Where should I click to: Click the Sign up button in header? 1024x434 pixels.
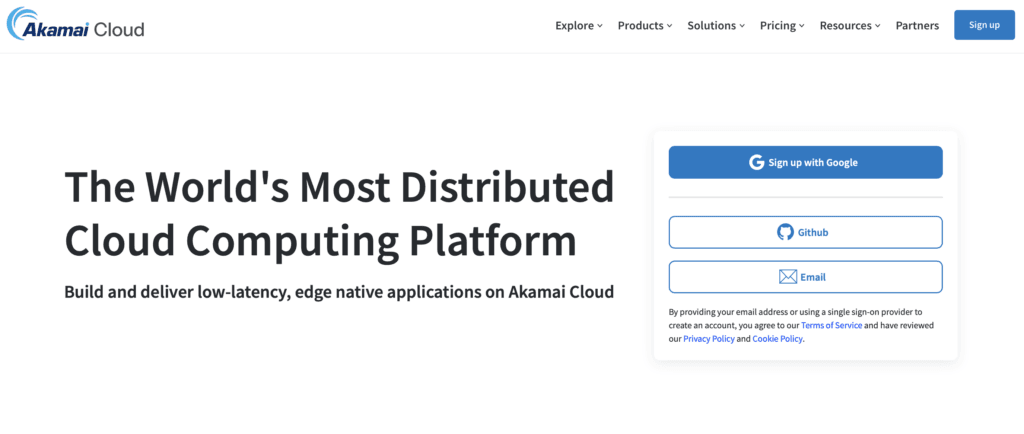(984, 25)
